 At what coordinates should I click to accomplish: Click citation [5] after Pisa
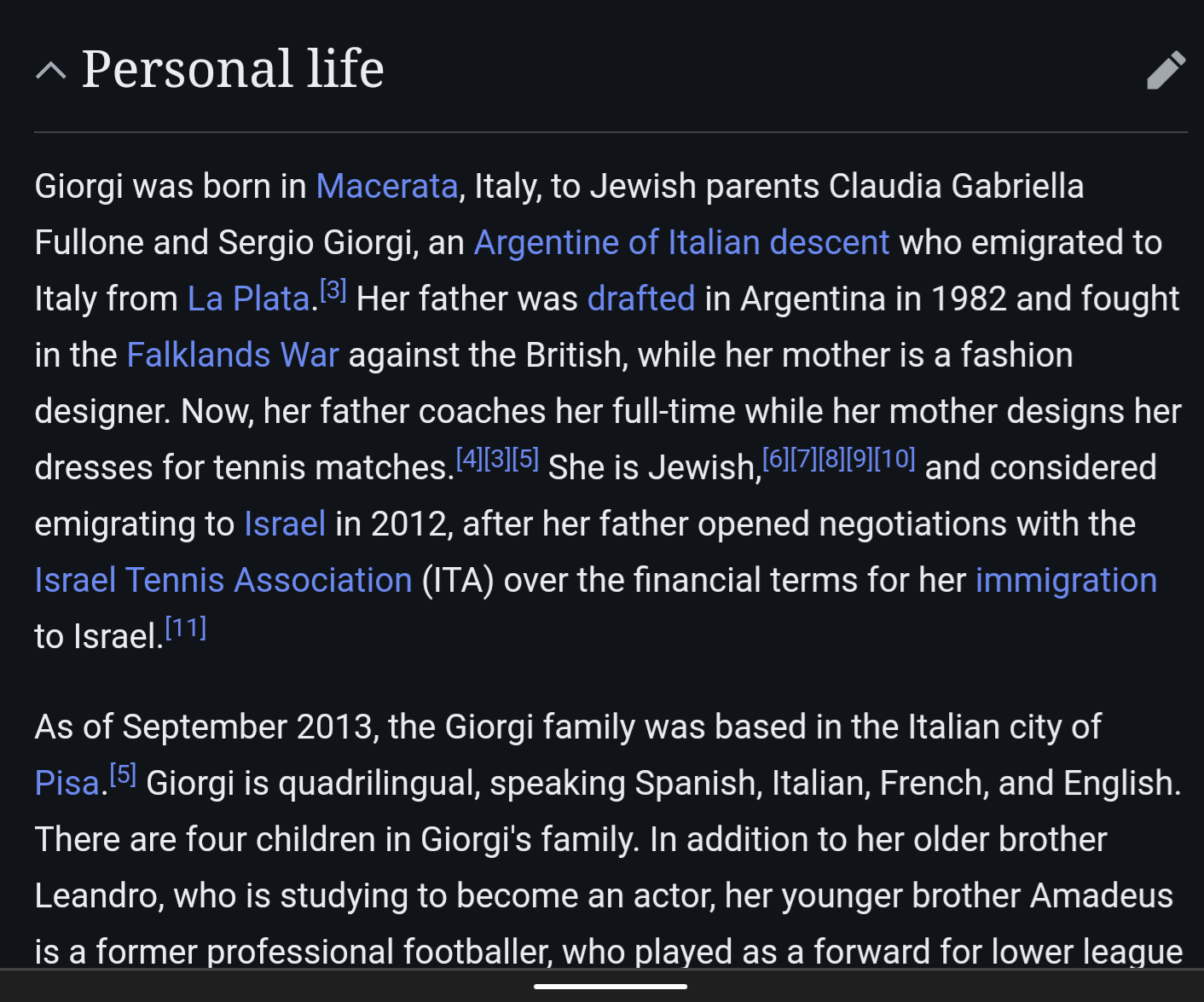(123, 774)
